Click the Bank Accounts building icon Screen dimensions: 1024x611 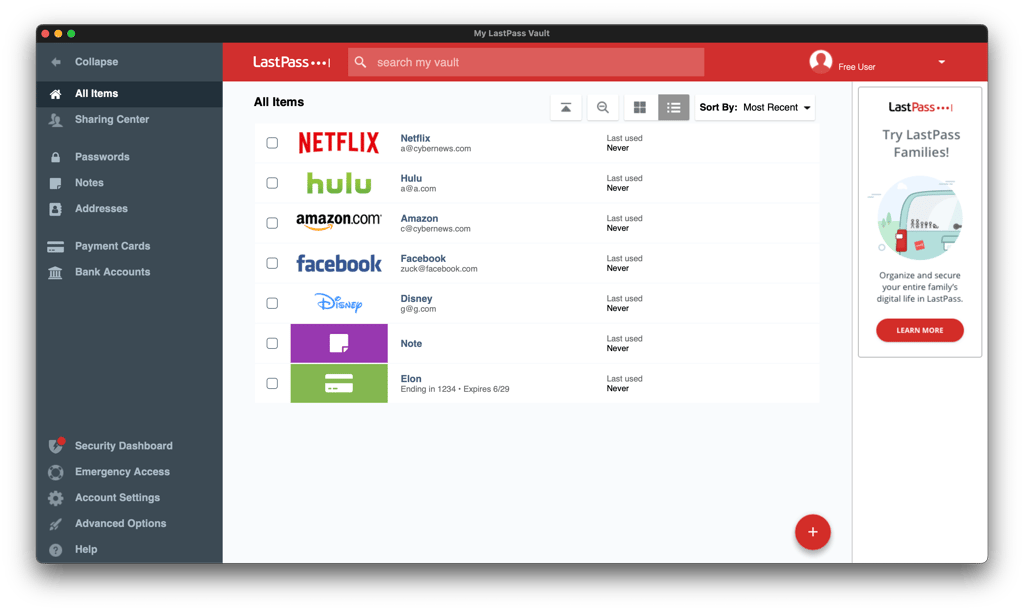(x=56, y=272)
